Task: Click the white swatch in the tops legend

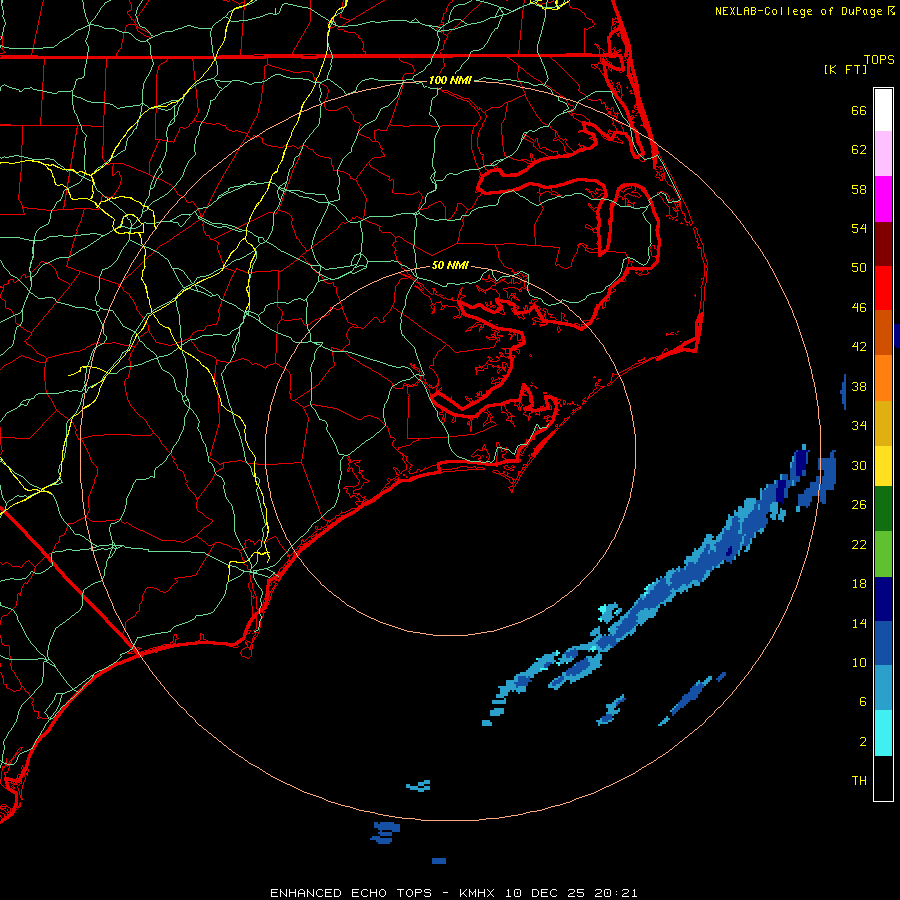Action: pyautogui.click(x=883, y=110)
